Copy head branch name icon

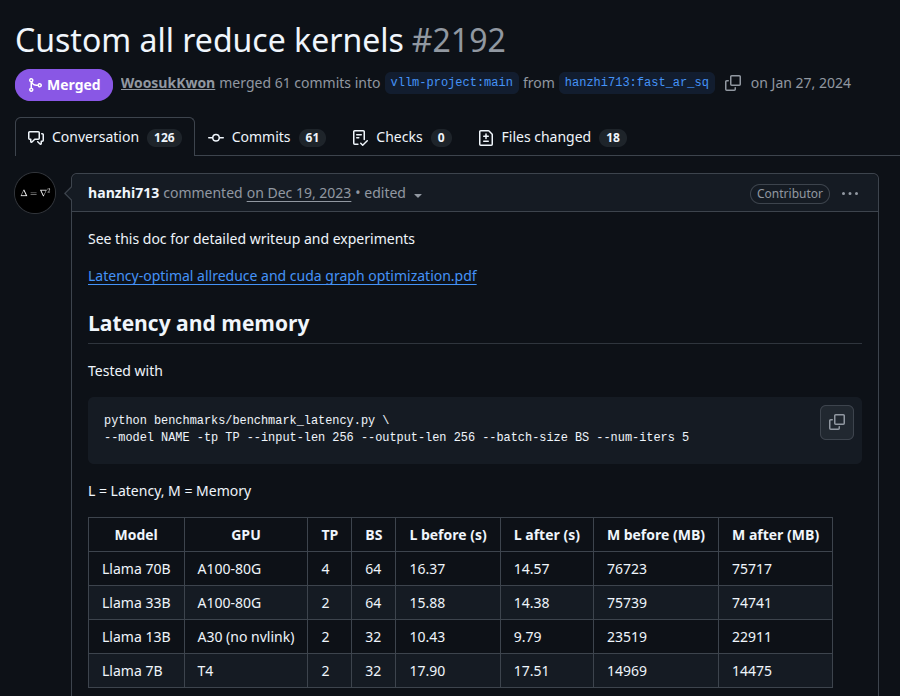(x=732, y=83)
